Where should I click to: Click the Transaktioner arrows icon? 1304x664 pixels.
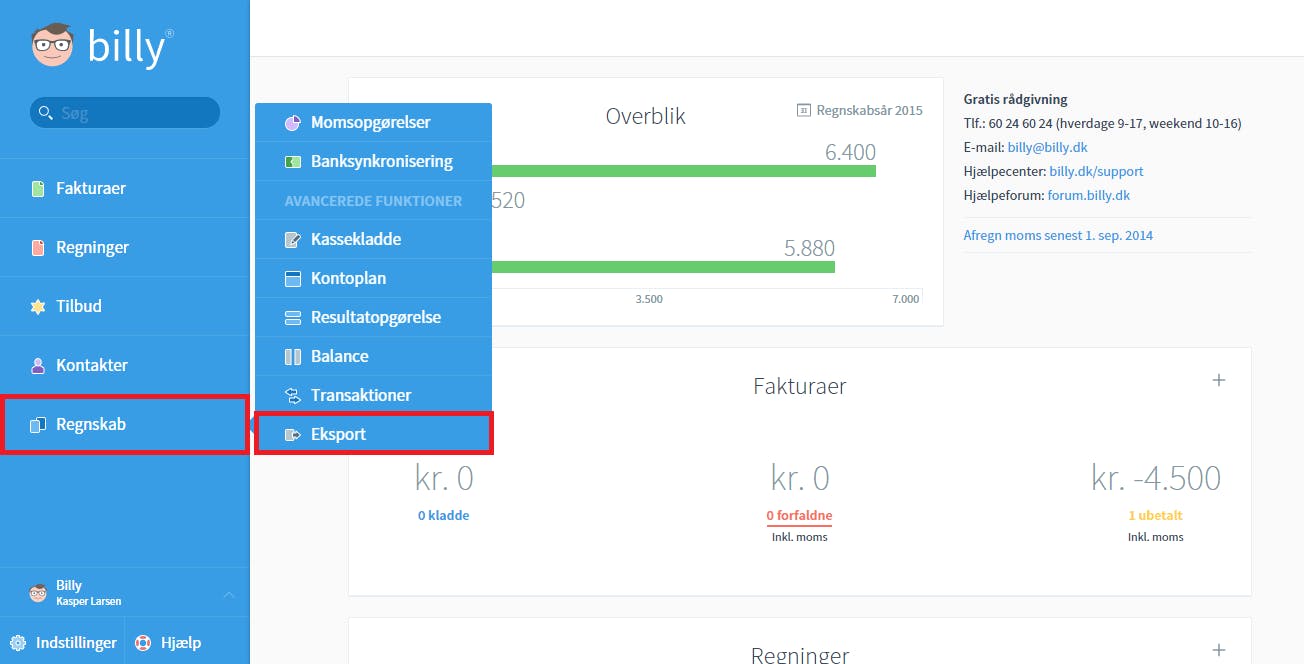click(293, 396)
